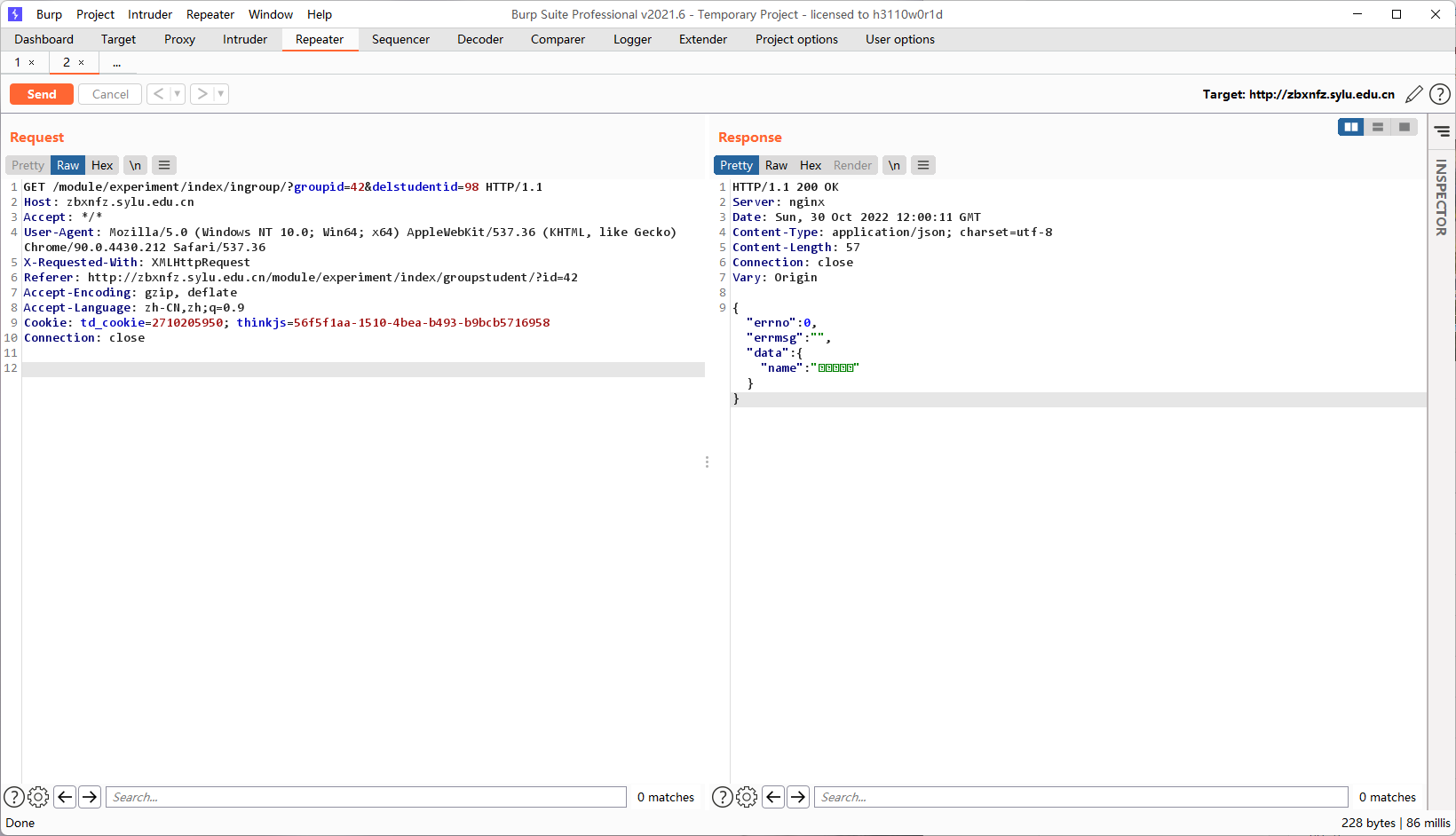
Task: Switch response view to Raw
Action: 776,165
